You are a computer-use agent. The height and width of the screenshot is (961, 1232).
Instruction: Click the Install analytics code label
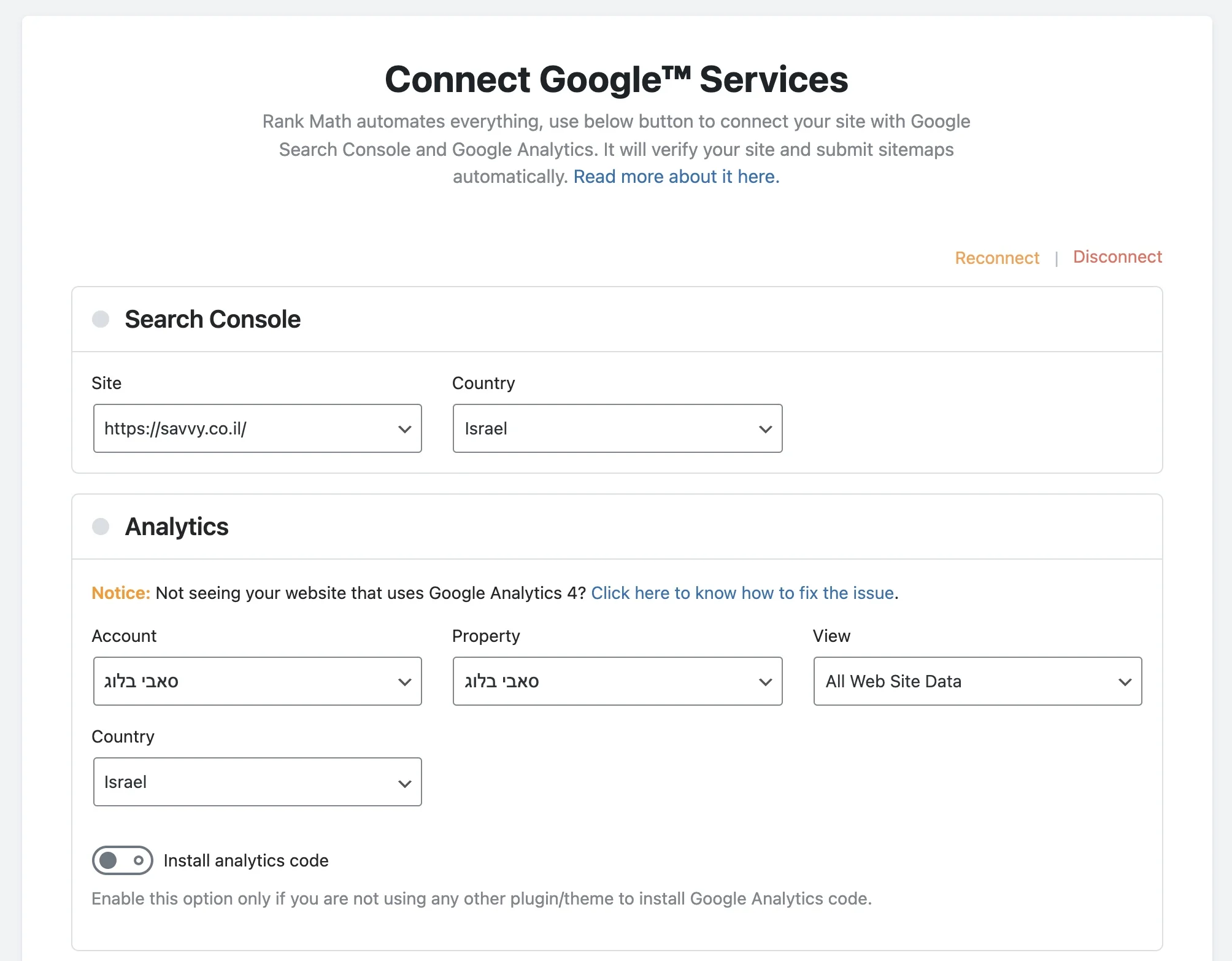[246, 860]
